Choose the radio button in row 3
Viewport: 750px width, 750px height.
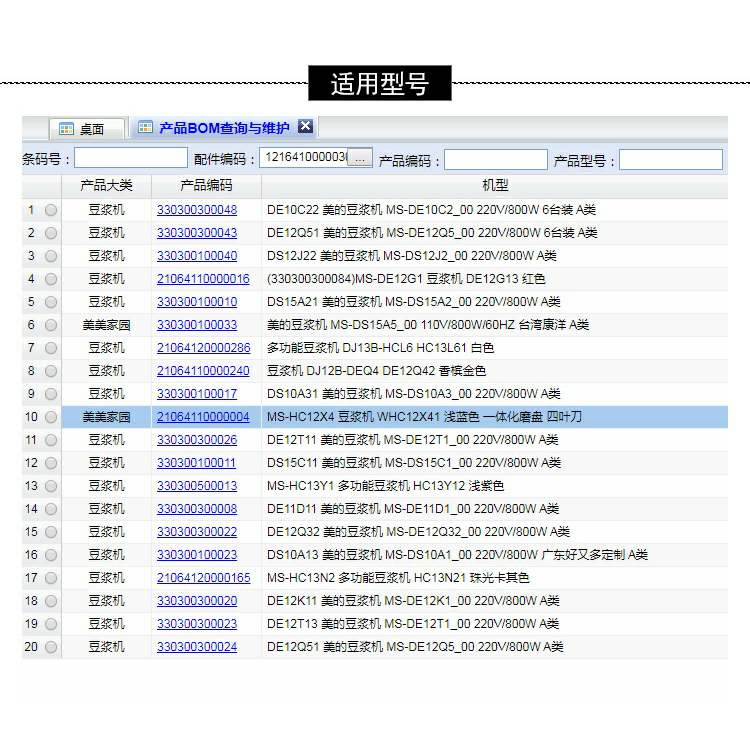pos(51,256)
